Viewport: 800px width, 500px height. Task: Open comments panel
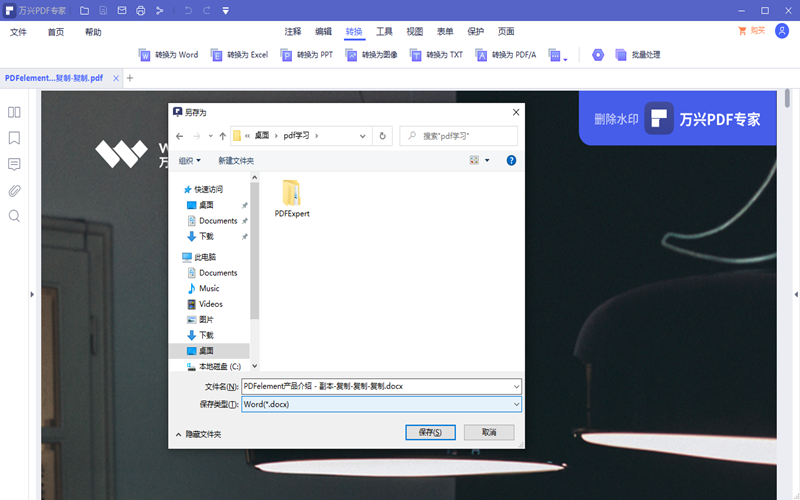pos(14,164)
